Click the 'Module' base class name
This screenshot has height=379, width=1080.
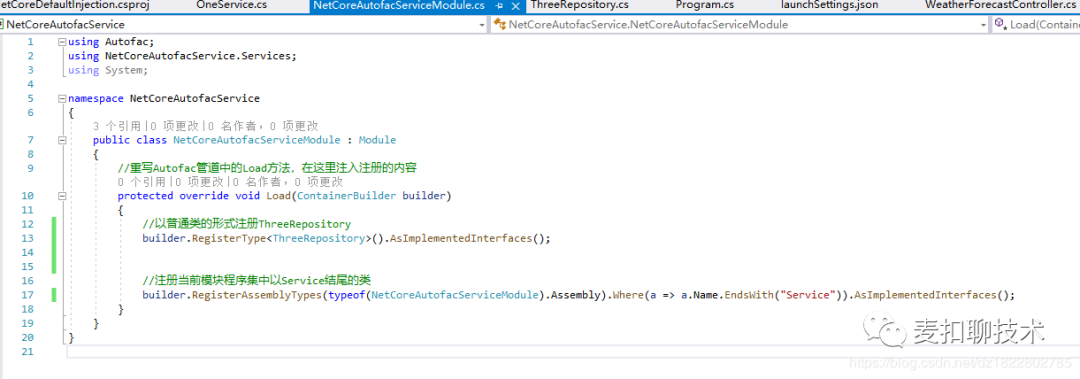(377, 140)
